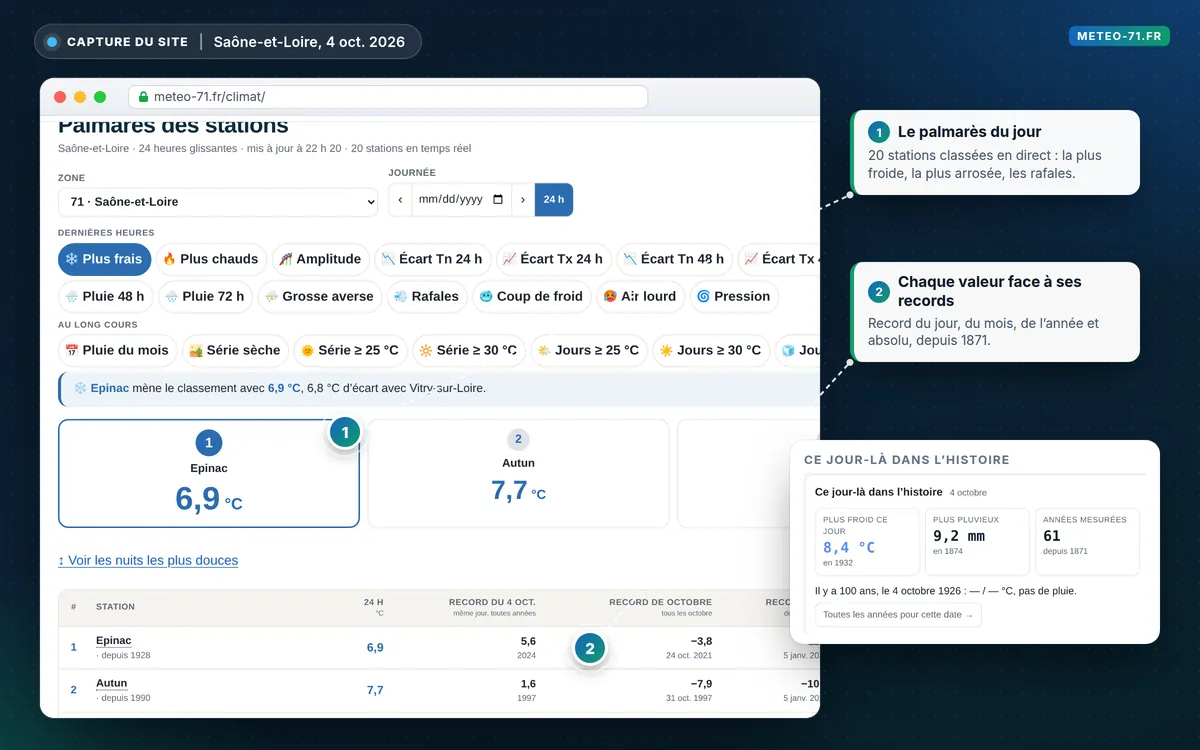Click the padlock icon in the address bar
This screenshot has width=1200, height=750.
pyautogui.click(x=143, y=97)
